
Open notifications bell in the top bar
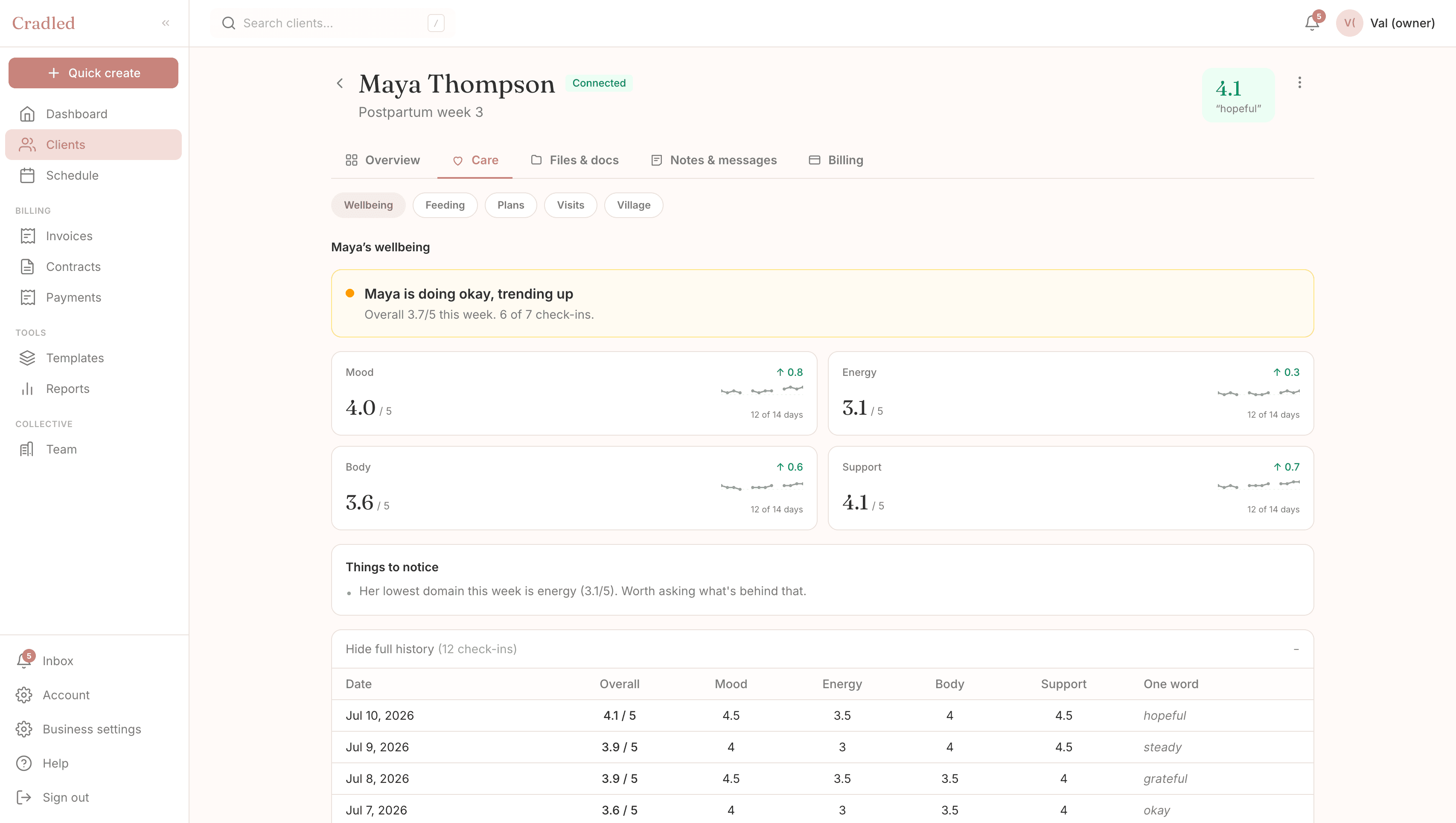[x=1312, y=23]
